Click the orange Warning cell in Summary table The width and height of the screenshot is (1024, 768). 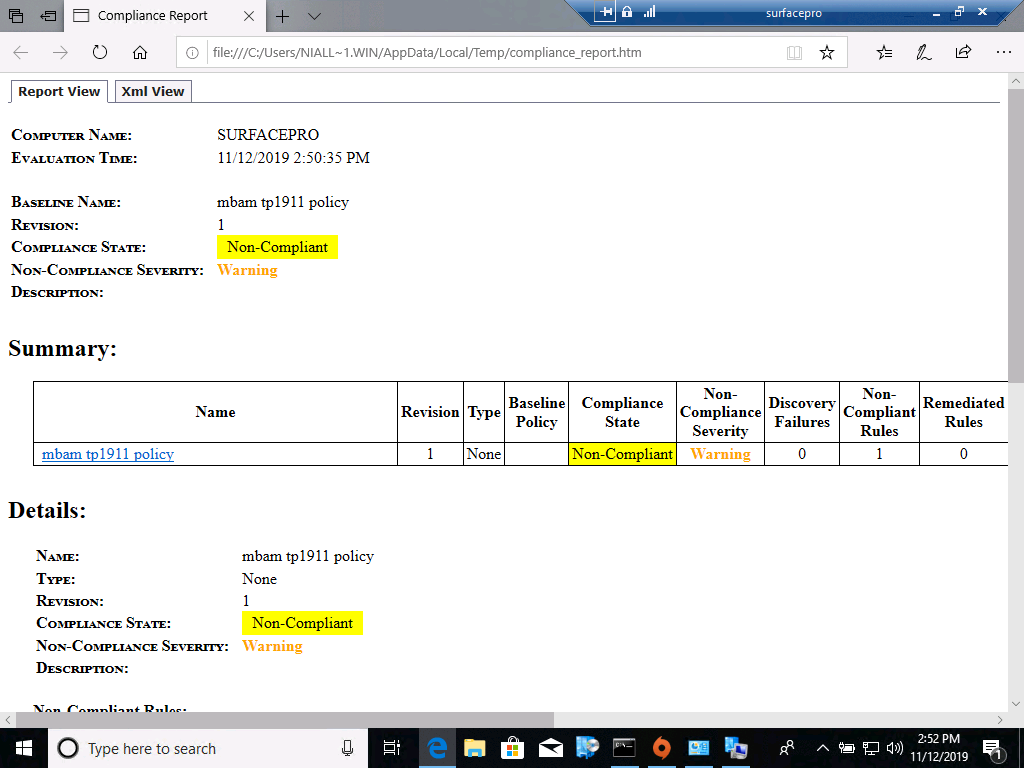(x=720, y=454)
